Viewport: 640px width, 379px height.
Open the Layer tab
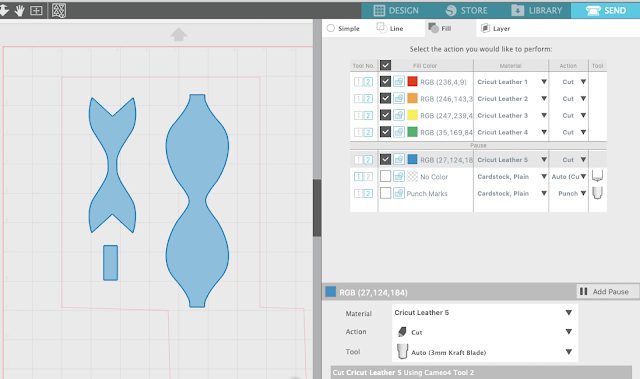(x=496, y=29)
